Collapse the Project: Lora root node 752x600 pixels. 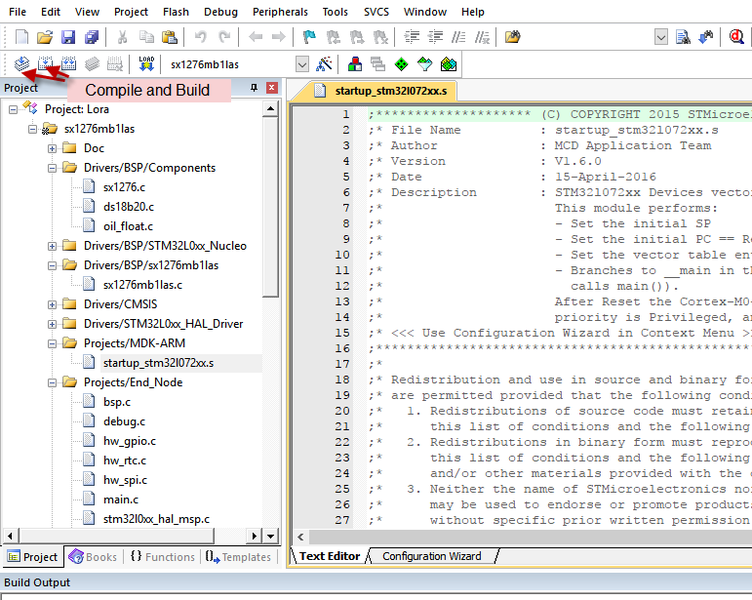13,110
